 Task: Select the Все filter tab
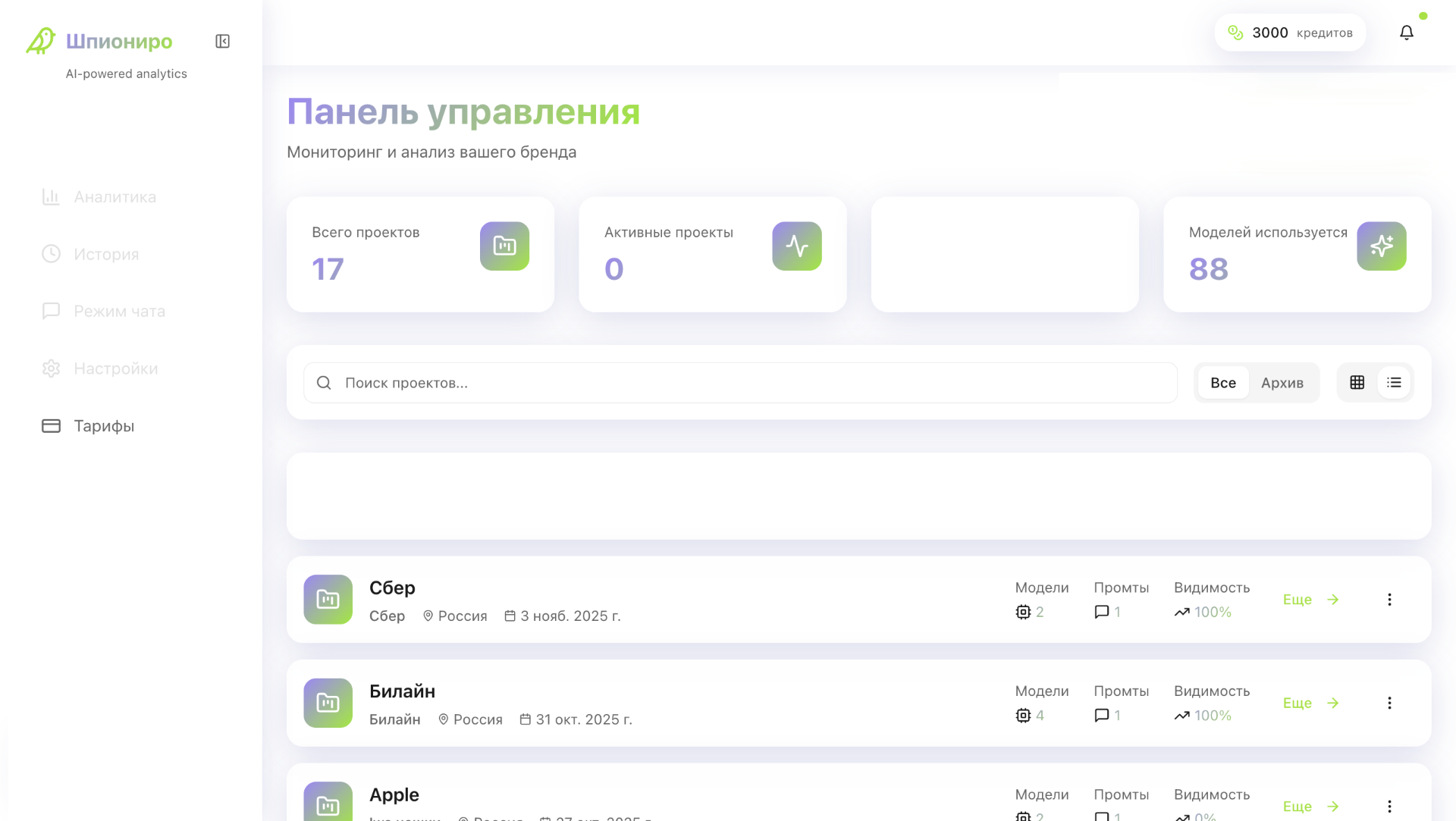tap(1222, 382)
